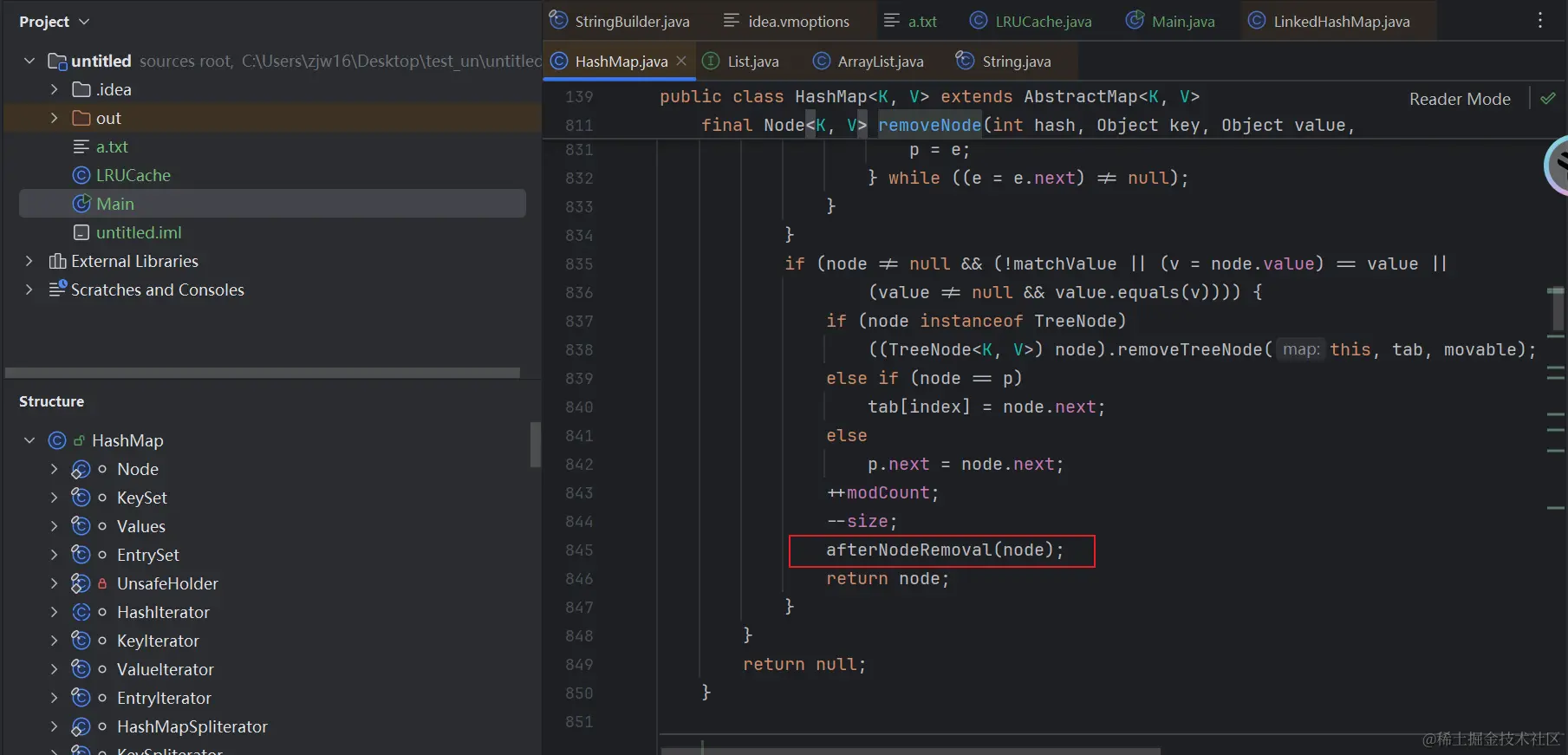Collapse HashMap in Structure panel
Screen dimensions: 1568x755
29,440
